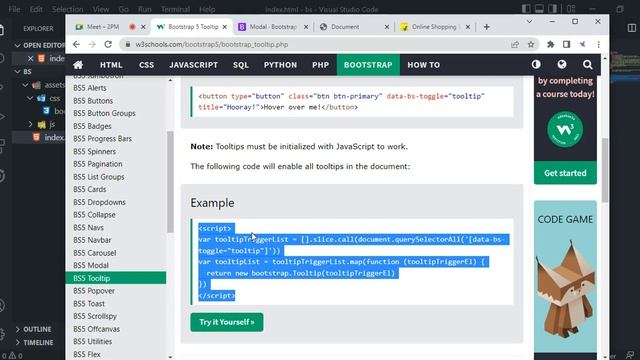Viewport: 640px width, 360px height.
Task: Open BS5 Alerts in sidebar
Action: [90, 88]
